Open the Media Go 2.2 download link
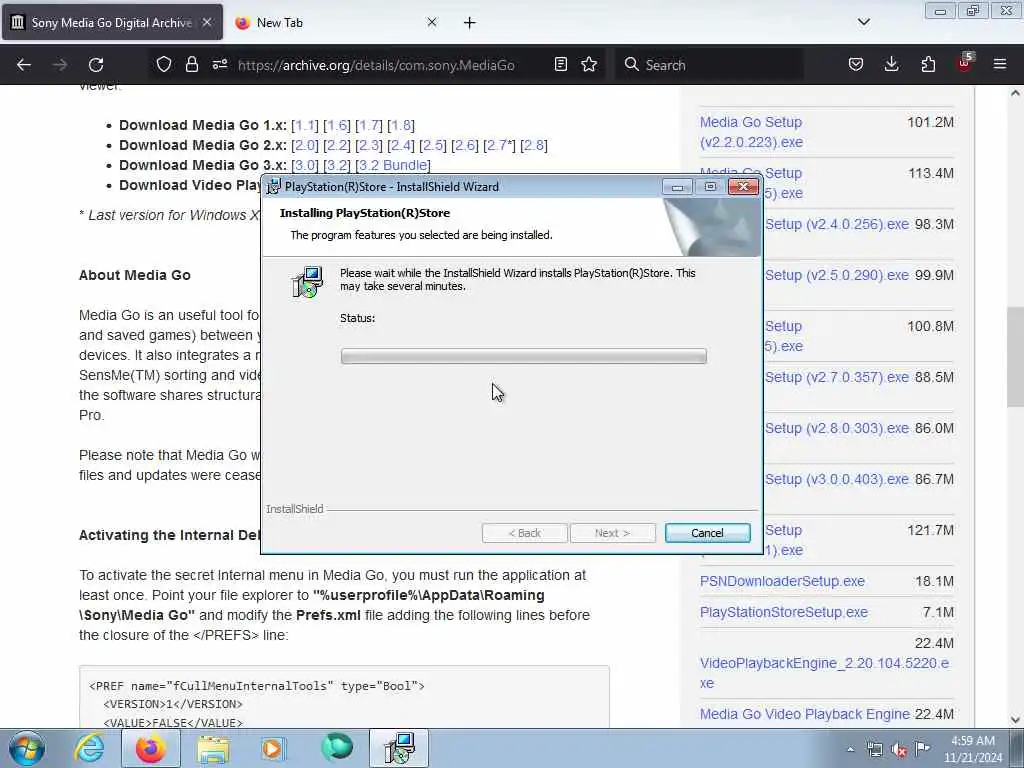Screen dimensions: 1024x768 pos(336,145)
